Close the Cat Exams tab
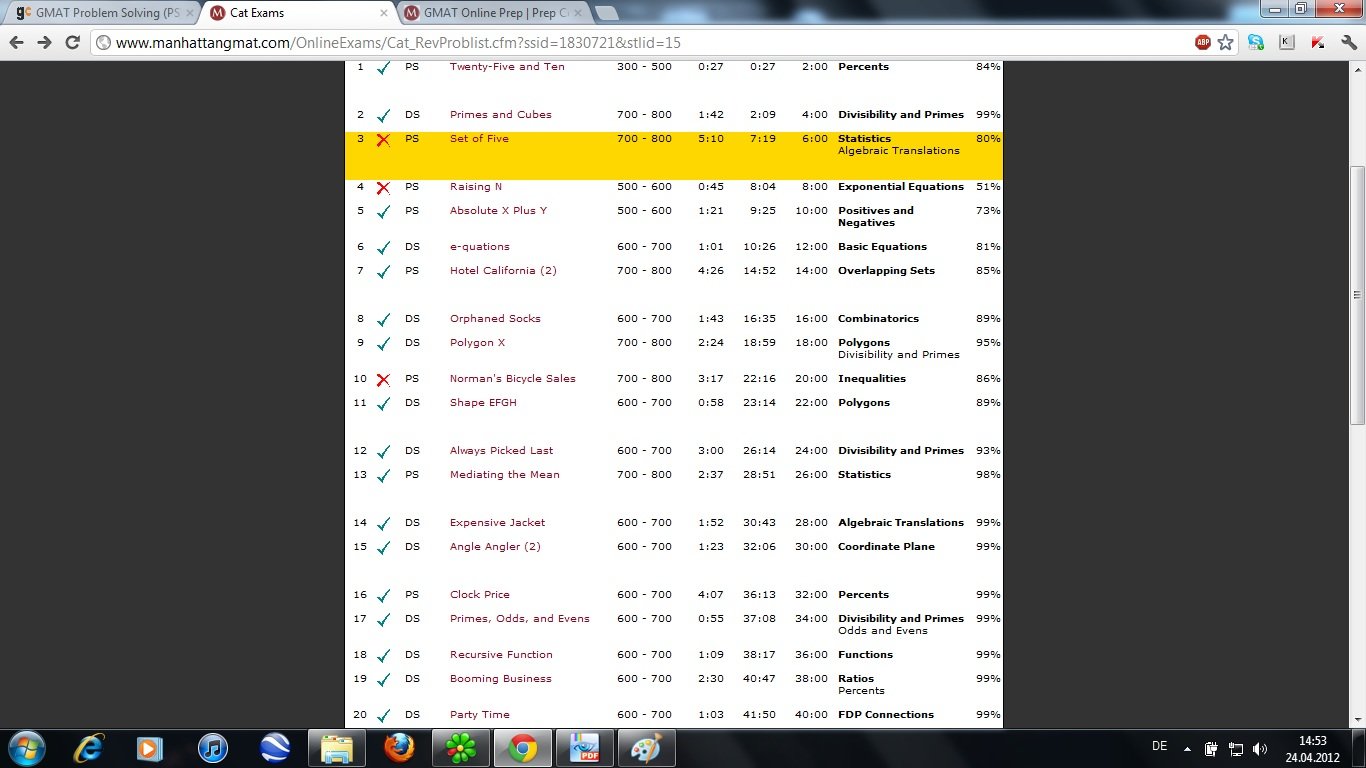 tap(384, 13)
